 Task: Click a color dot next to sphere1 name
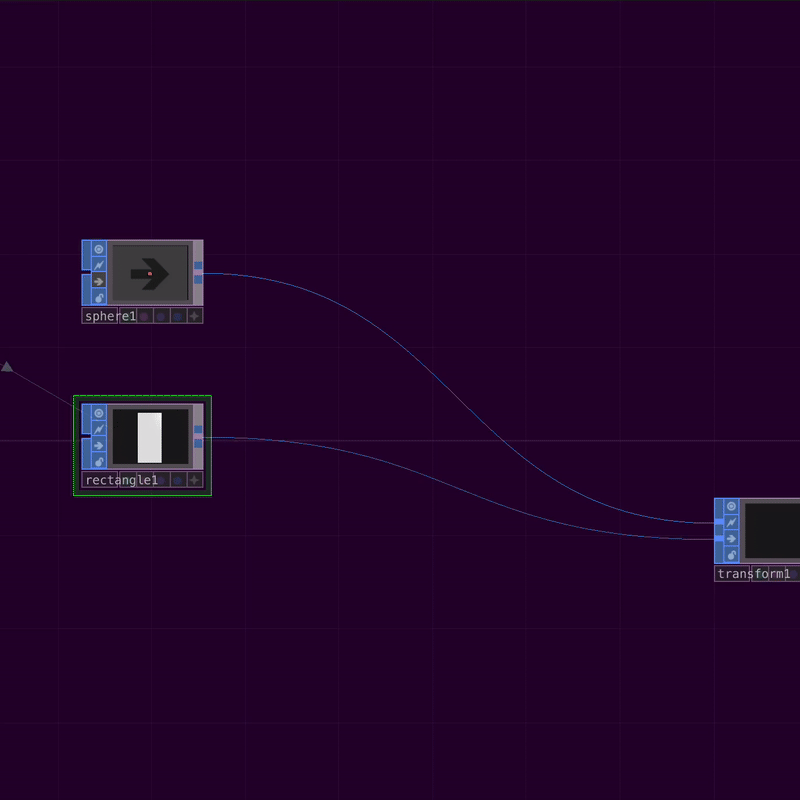click(x=143, y=316)
